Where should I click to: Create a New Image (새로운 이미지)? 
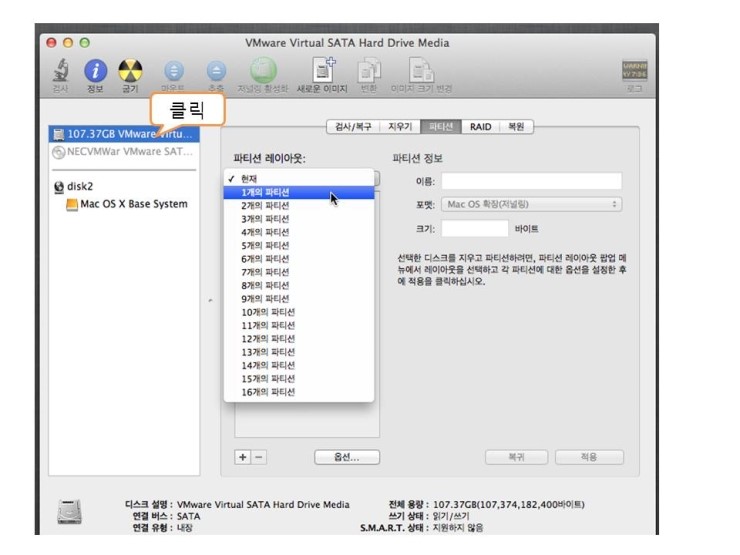[321, 71]
